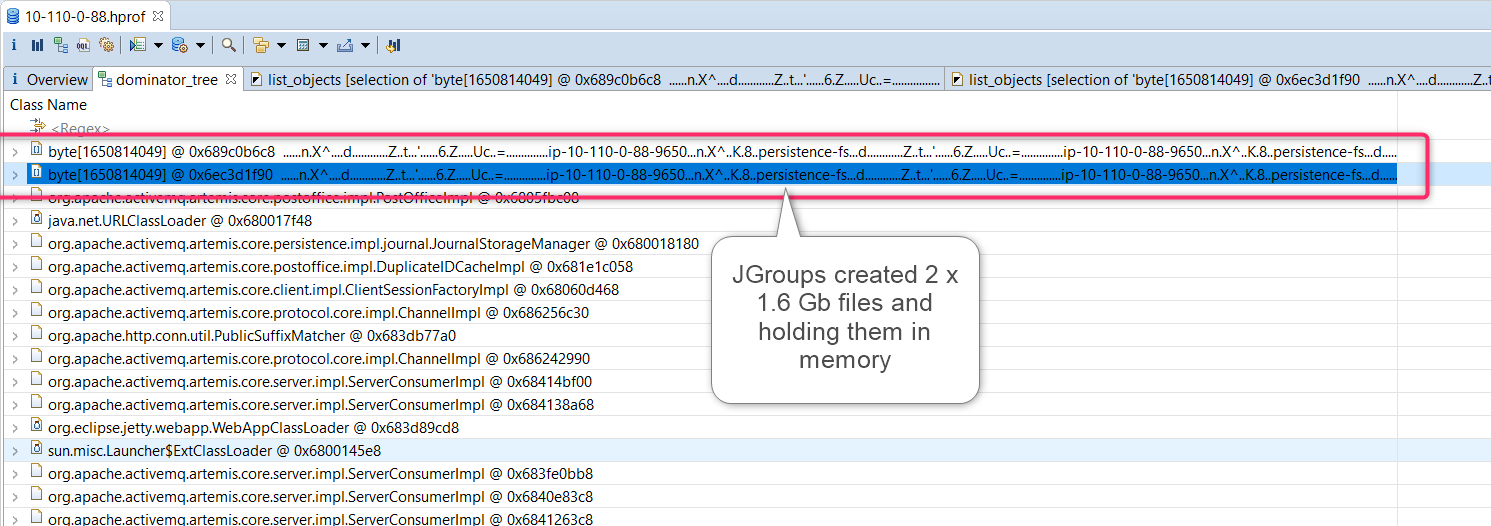Click the Class Name column header
Viewport: 1491px width, 526px height.
48,104
